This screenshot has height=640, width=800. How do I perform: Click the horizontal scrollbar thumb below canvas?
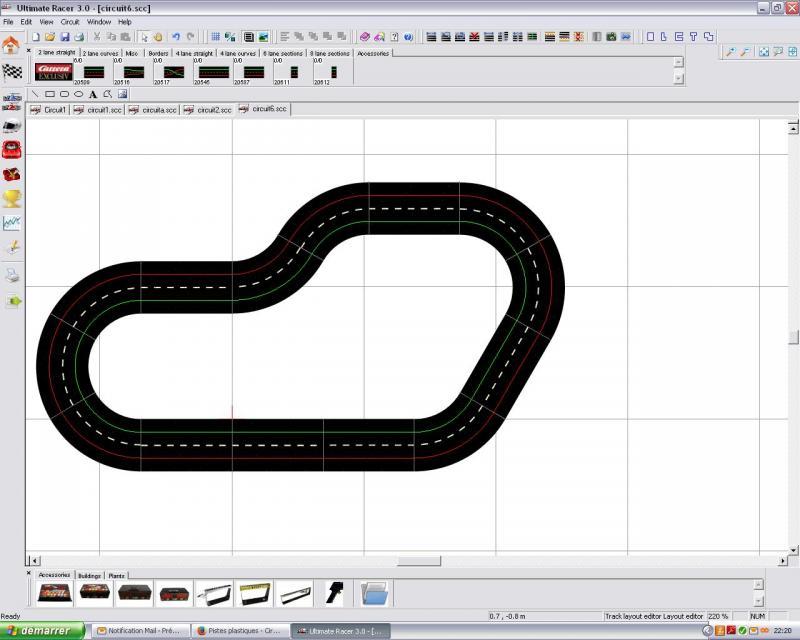pos(418,561)
